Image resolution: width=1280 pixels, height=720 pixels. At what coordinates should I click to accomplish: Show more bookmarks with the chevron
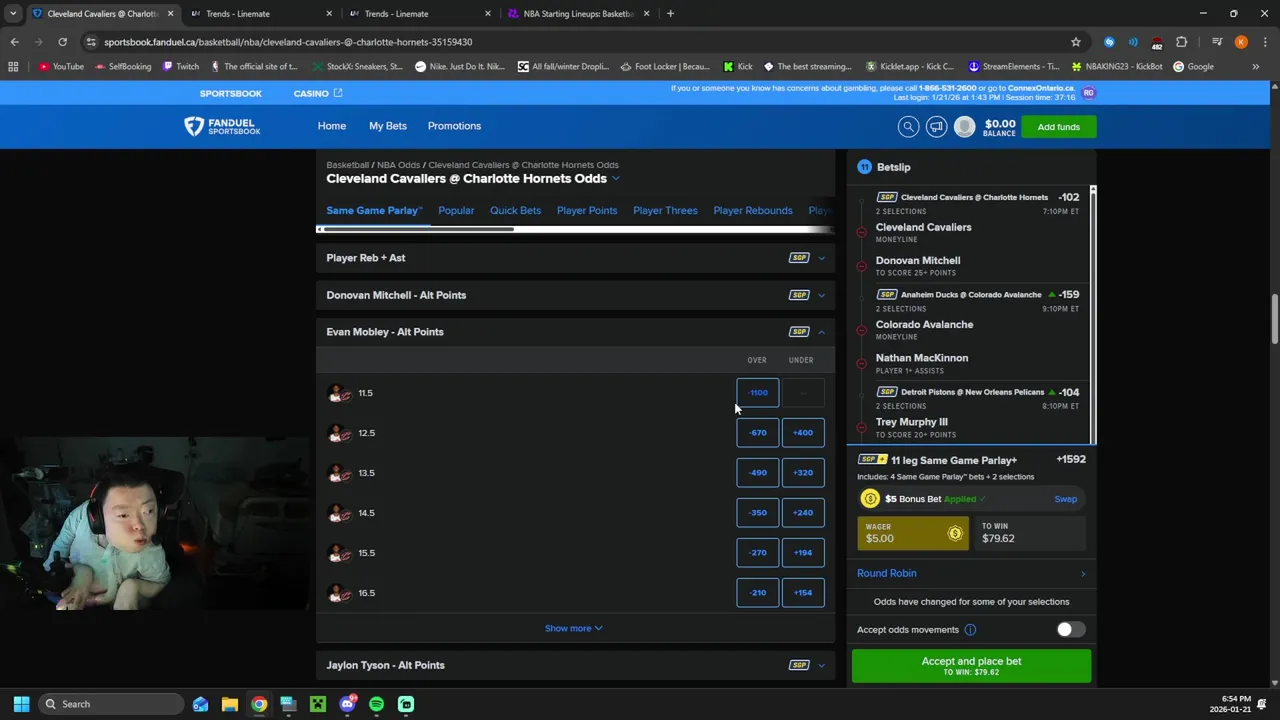coord(1255,67)
